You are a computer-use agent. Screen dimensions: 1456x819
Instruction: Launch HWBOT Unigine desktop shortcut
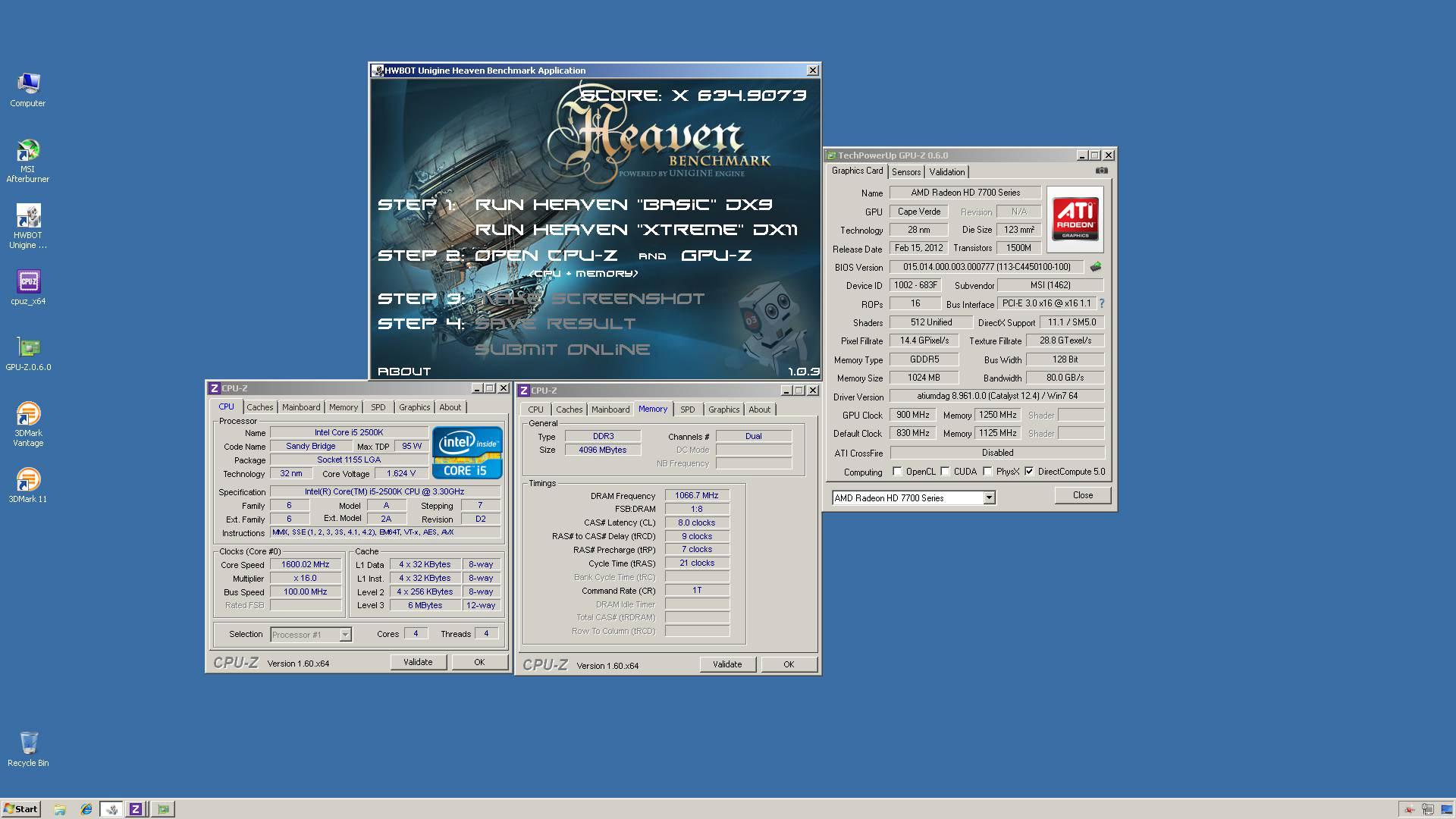coord(28,227)
